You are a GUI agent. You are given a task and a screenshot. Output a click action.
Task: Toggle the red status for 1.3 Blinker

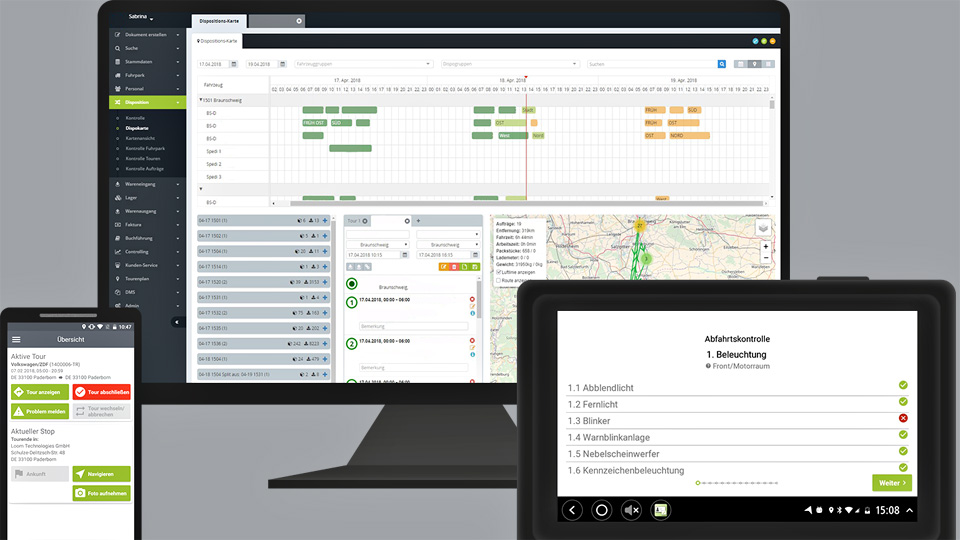(903, 418)
